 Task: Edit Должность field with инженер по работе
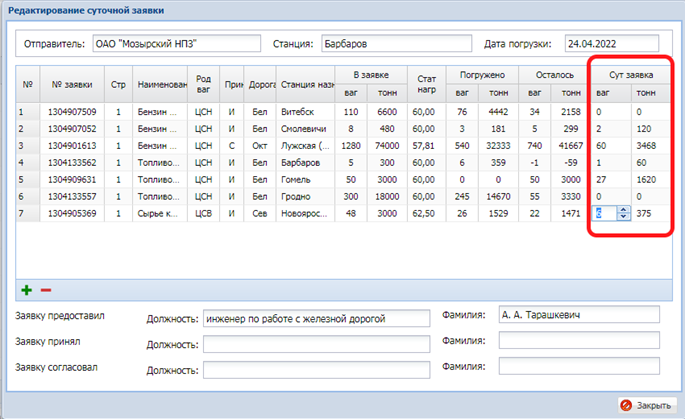tap(316, 319)
